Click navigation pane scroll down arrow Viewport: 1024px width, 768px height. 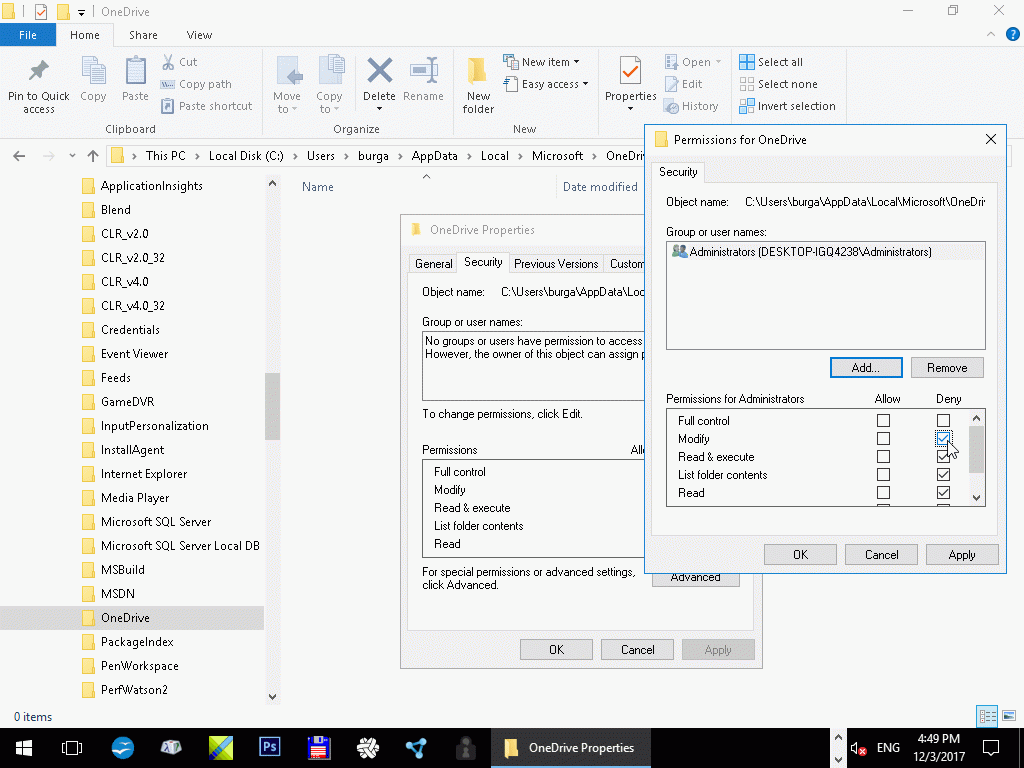(272, 696)
